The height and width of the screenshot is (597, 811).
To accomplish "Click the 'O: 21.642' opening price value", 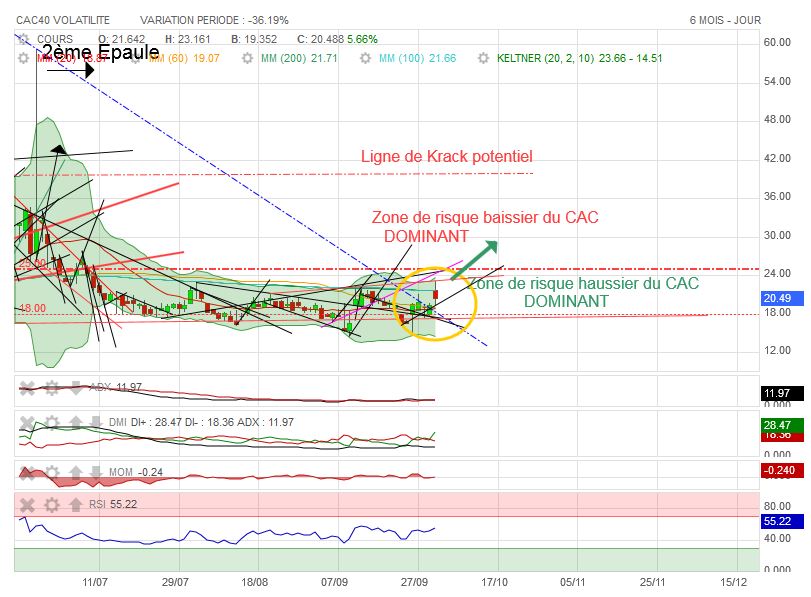I will click(122, 39).
